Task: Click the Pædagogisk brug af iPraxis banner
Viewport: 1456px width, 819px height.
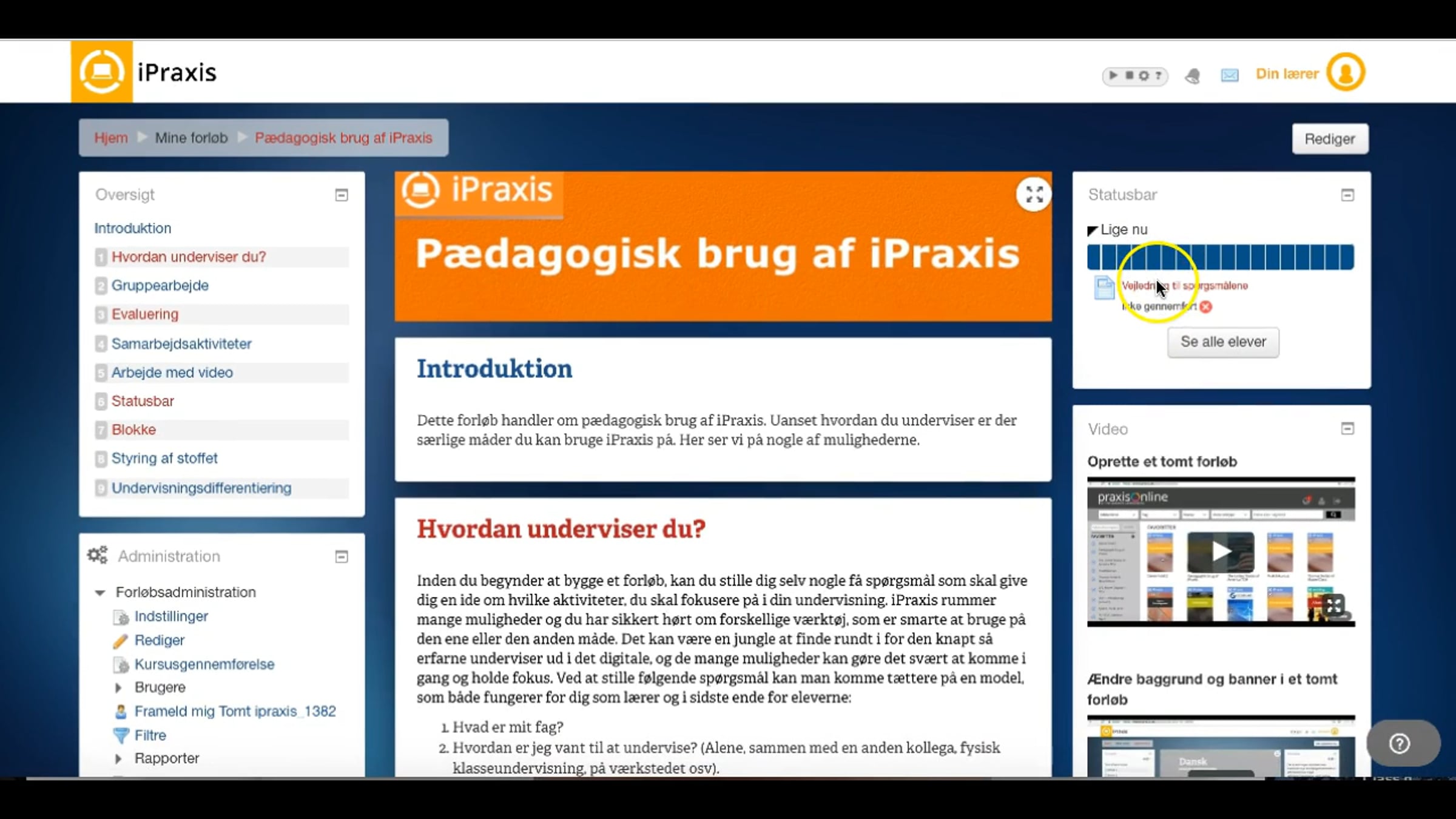Action: pyautogui.click(x=723, y=246)
